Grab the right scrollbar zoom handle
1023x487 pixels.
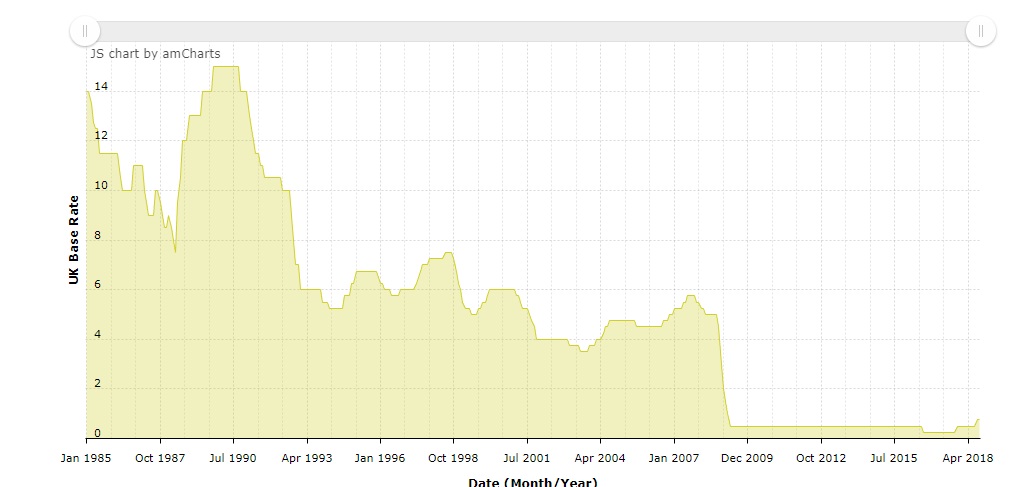[x=981, y=31]
